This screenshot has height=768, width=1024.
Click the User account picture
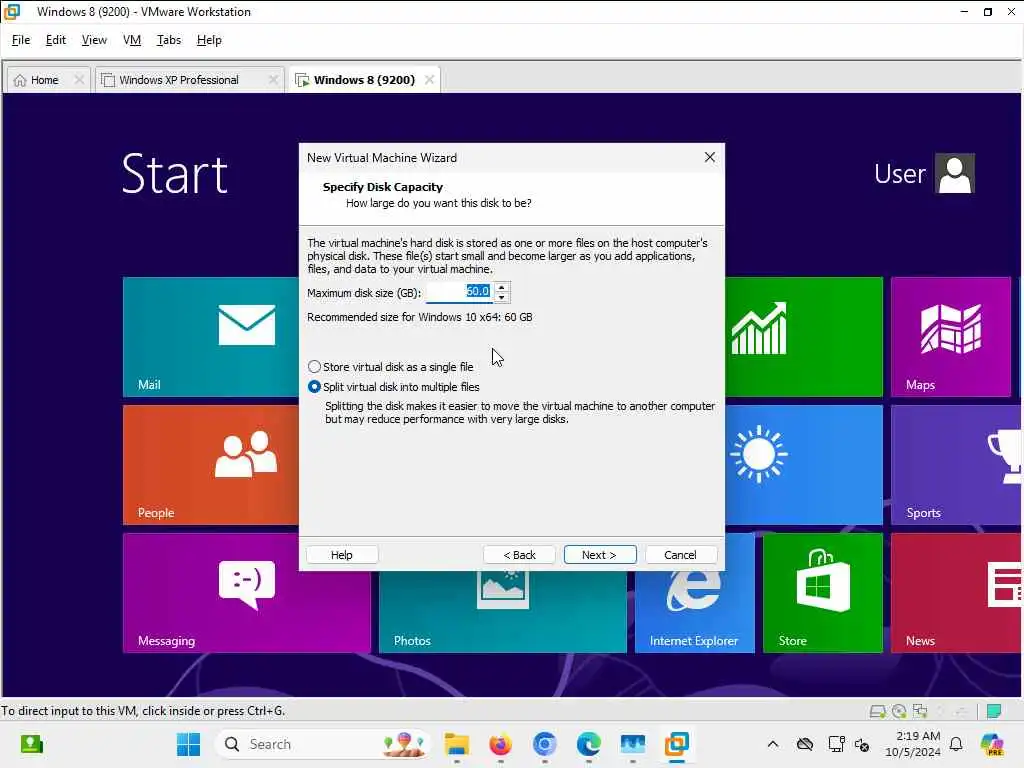point(955,173)
